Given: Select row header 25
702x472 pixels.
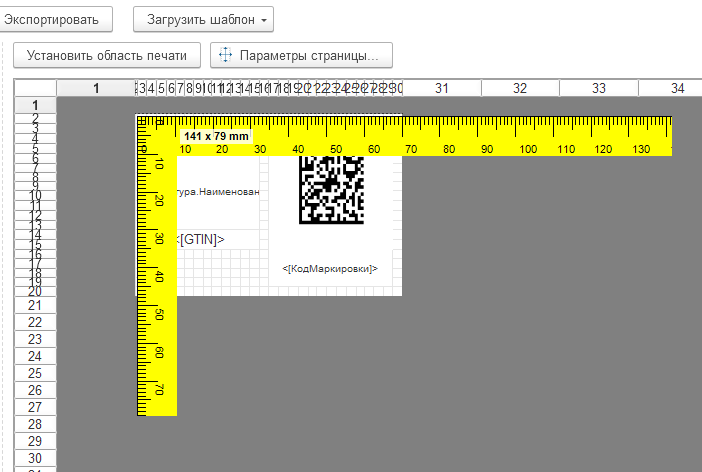Looking at the screenshot, I should point(35,373).
